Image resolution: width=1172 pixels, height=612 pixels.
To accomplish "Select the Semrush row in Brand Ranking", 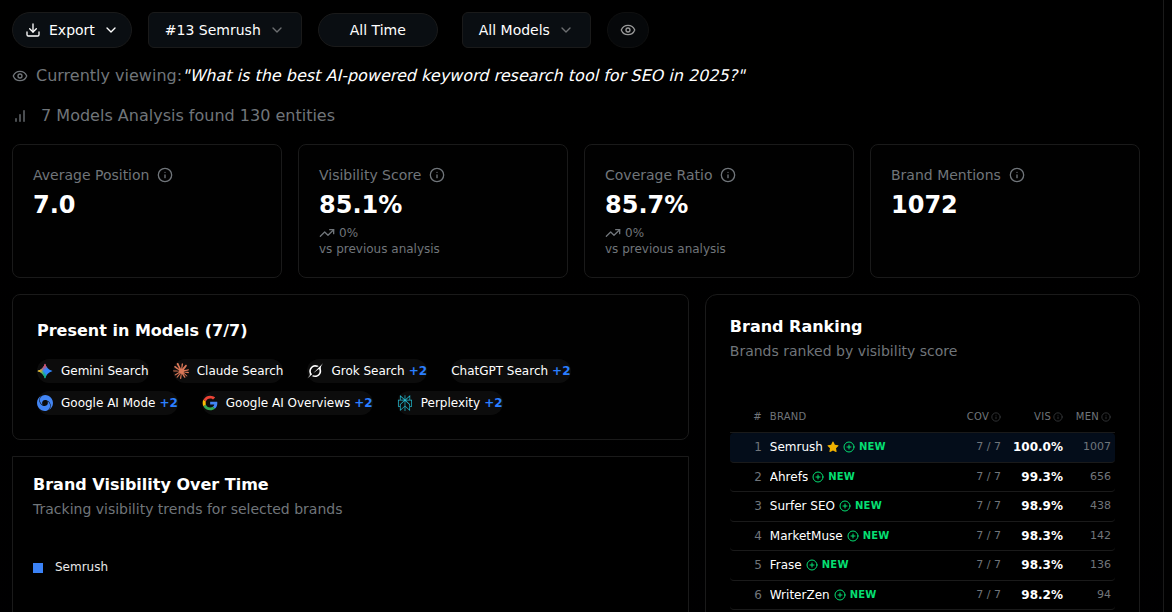I will point(922,447).
